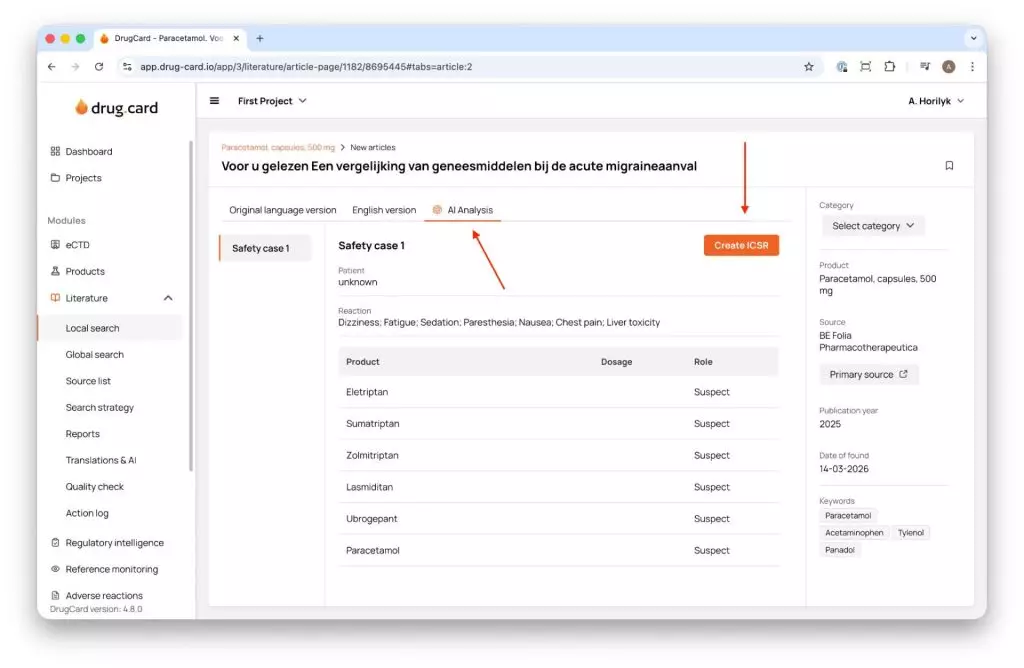Image resolution: width=1024 pixels, height=668 pixels.
Task: Click the Sumatriptan product row
Action: [x=559, y=424]
